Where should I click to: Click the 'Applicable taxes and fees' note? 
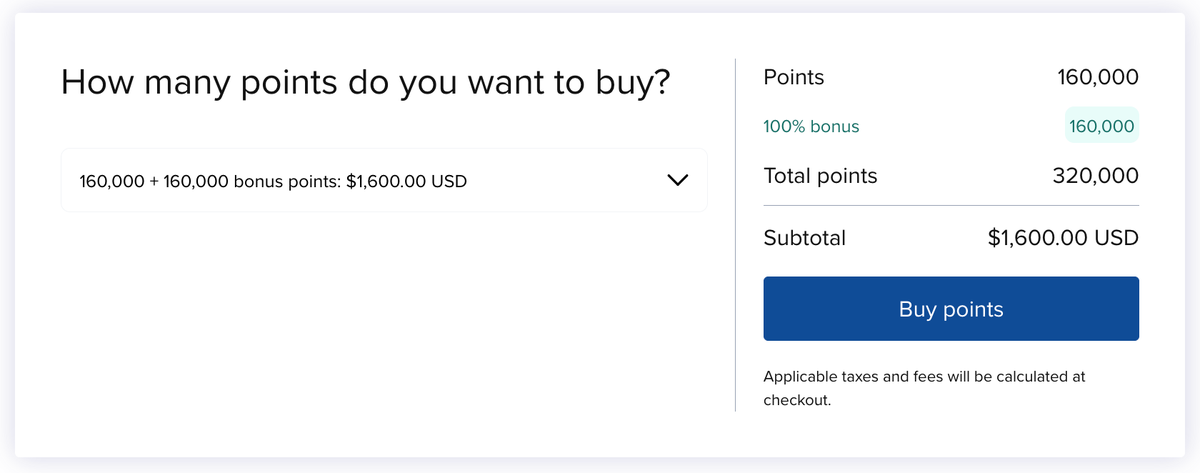(923, 377)
